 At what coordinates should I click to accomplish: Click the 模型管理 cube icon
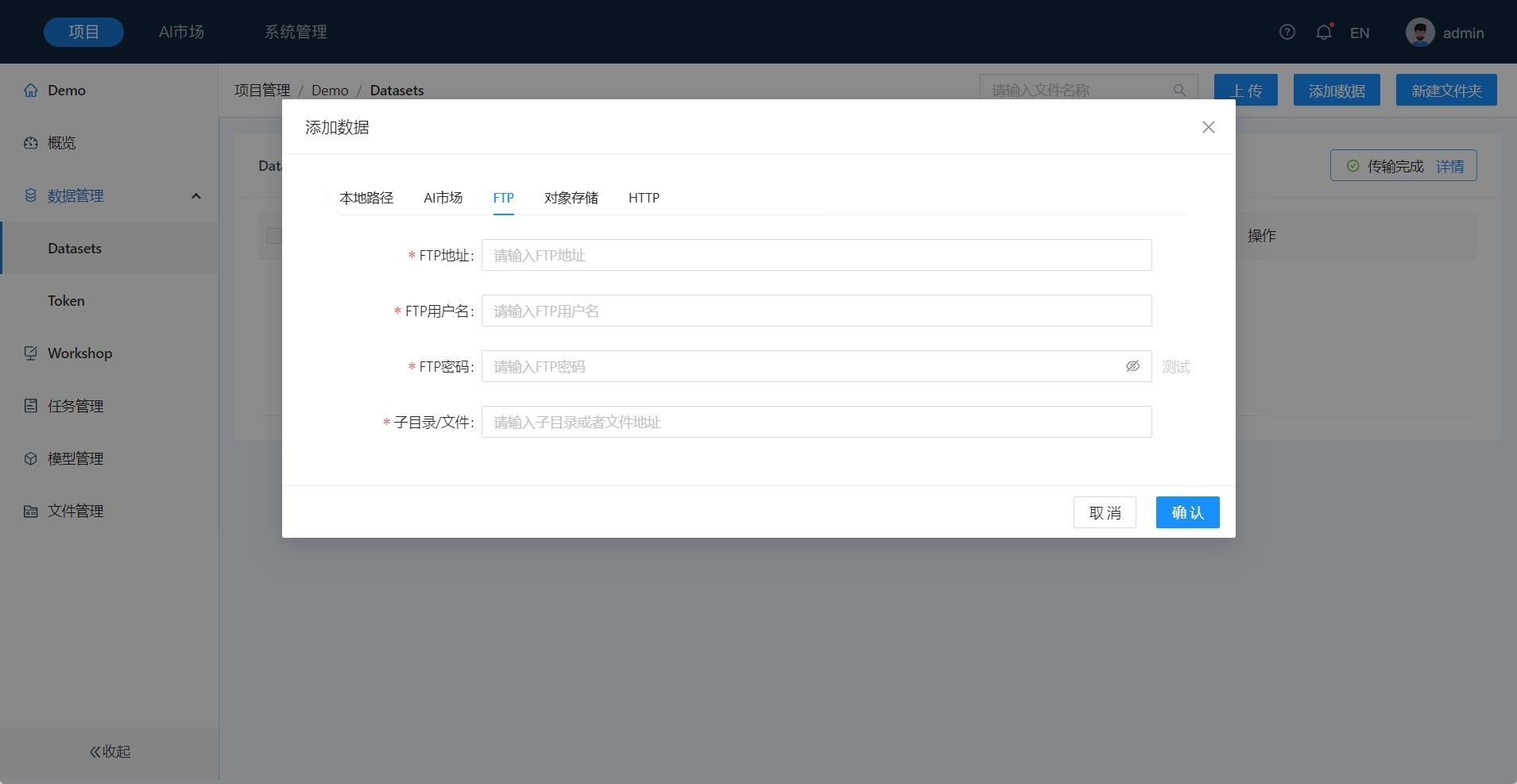click(x=30, y=458)
